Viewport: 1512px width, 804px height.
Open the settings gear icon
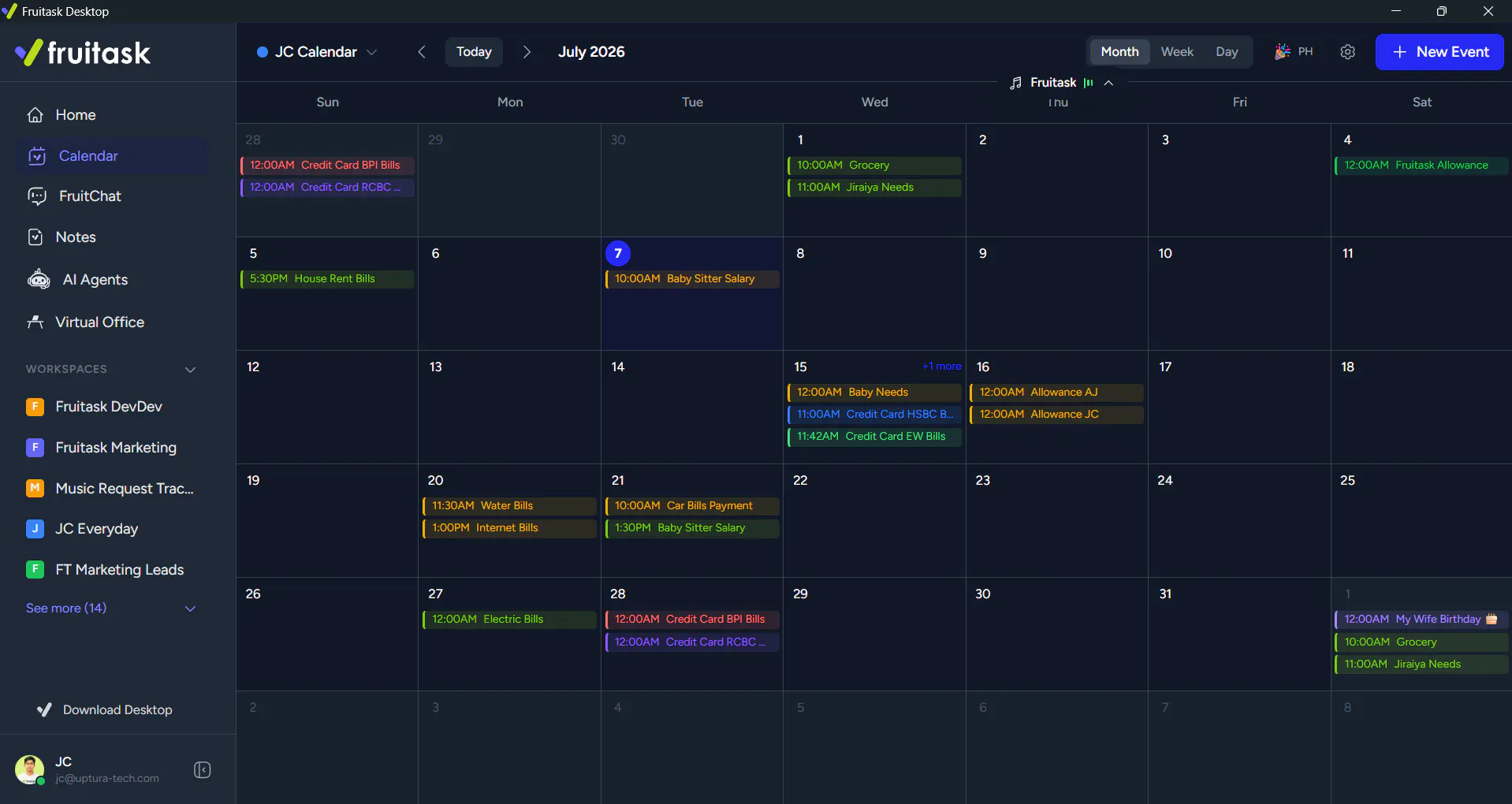(1348, 52)
